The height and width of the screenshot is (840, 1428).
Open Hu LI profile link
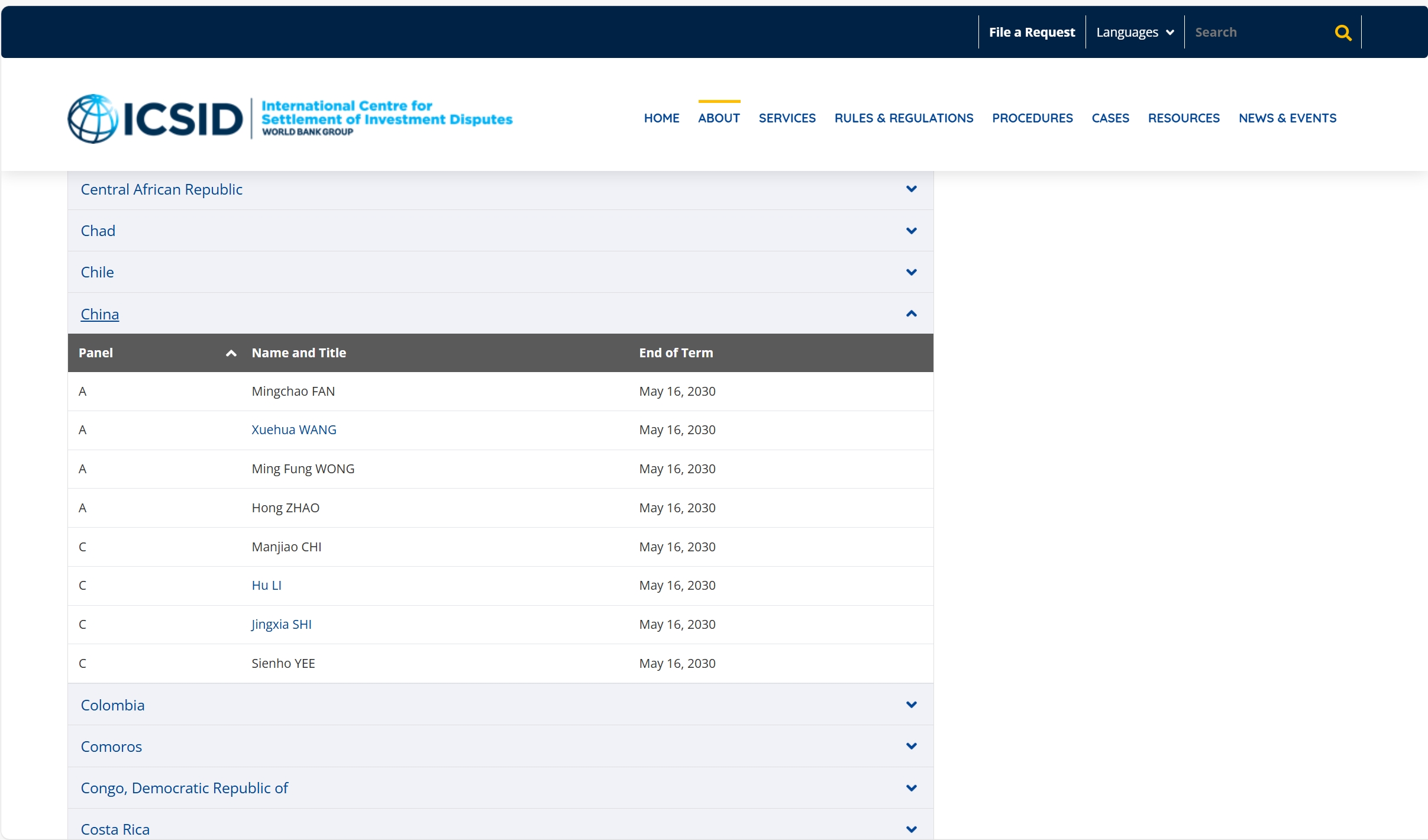tap(266, 586)
